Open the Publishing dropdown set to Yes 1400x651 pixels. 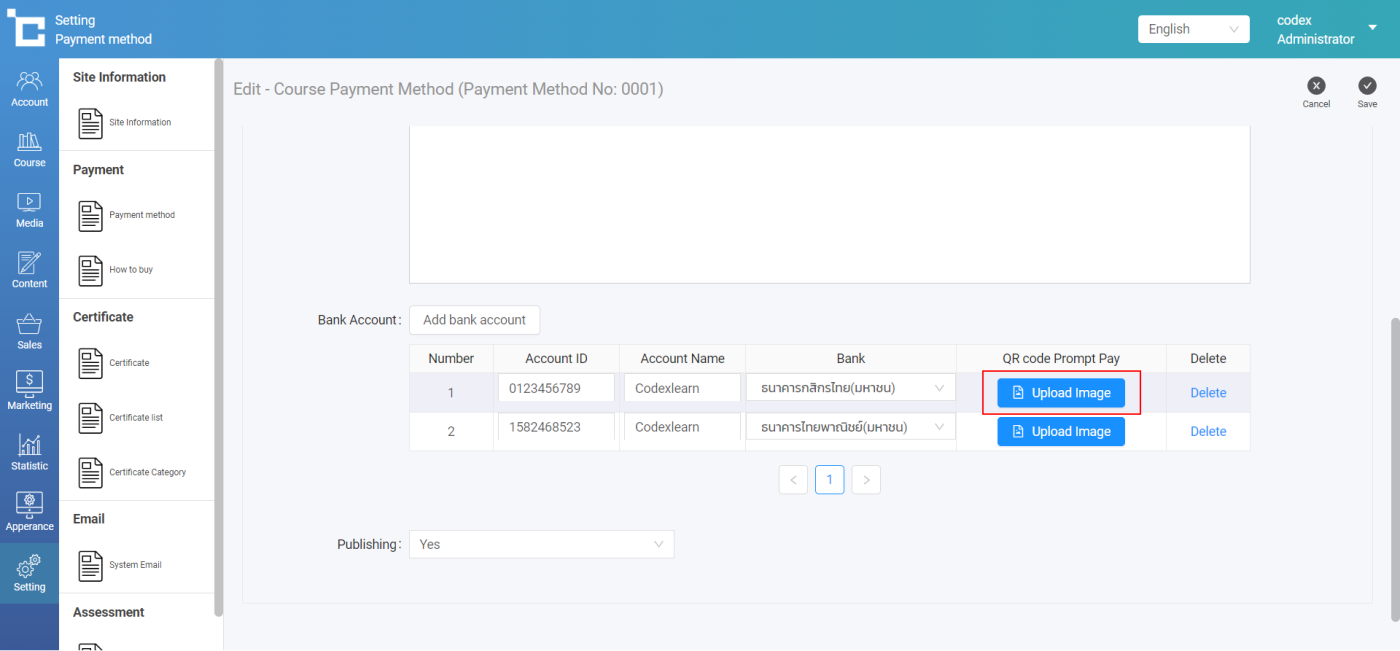tap(541, 544)
